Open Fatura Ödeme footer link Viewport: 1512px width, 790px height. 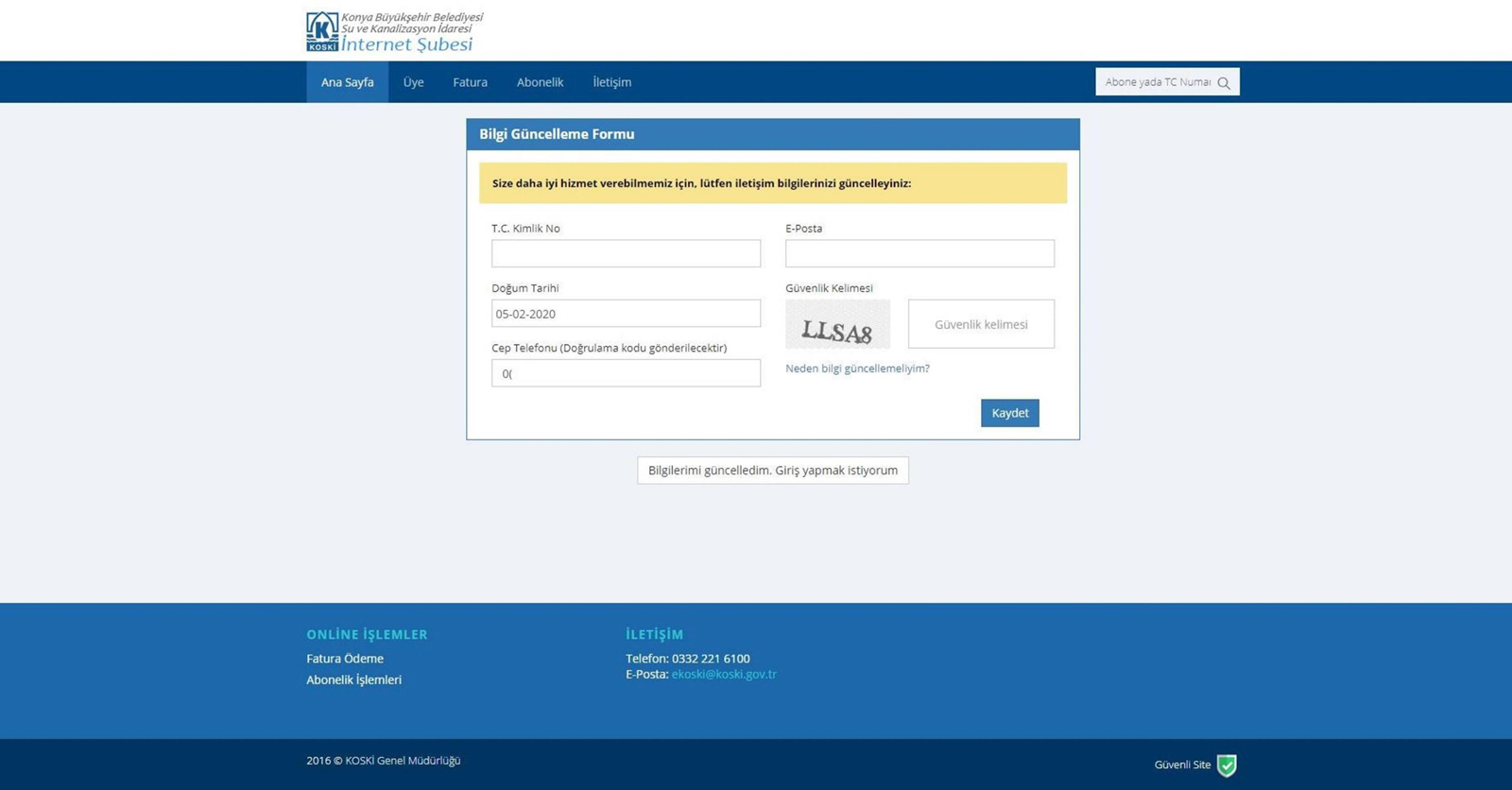click(345, 659)
